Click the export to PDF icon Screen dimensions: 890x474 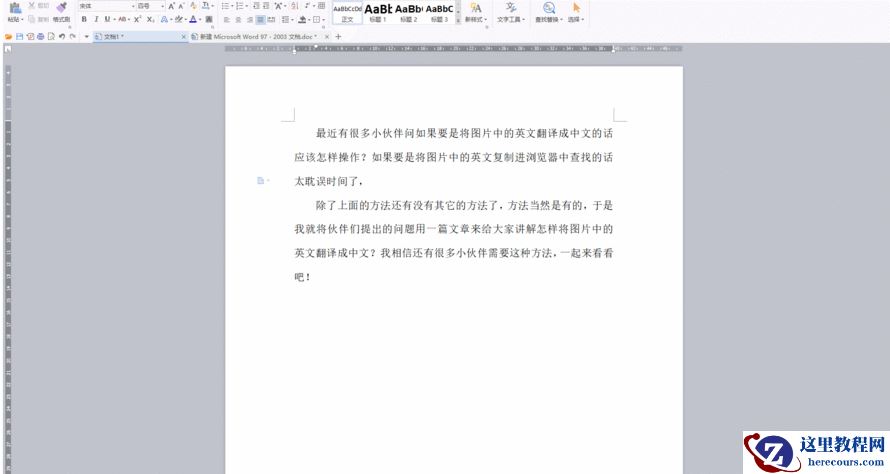tap(31, 36)
